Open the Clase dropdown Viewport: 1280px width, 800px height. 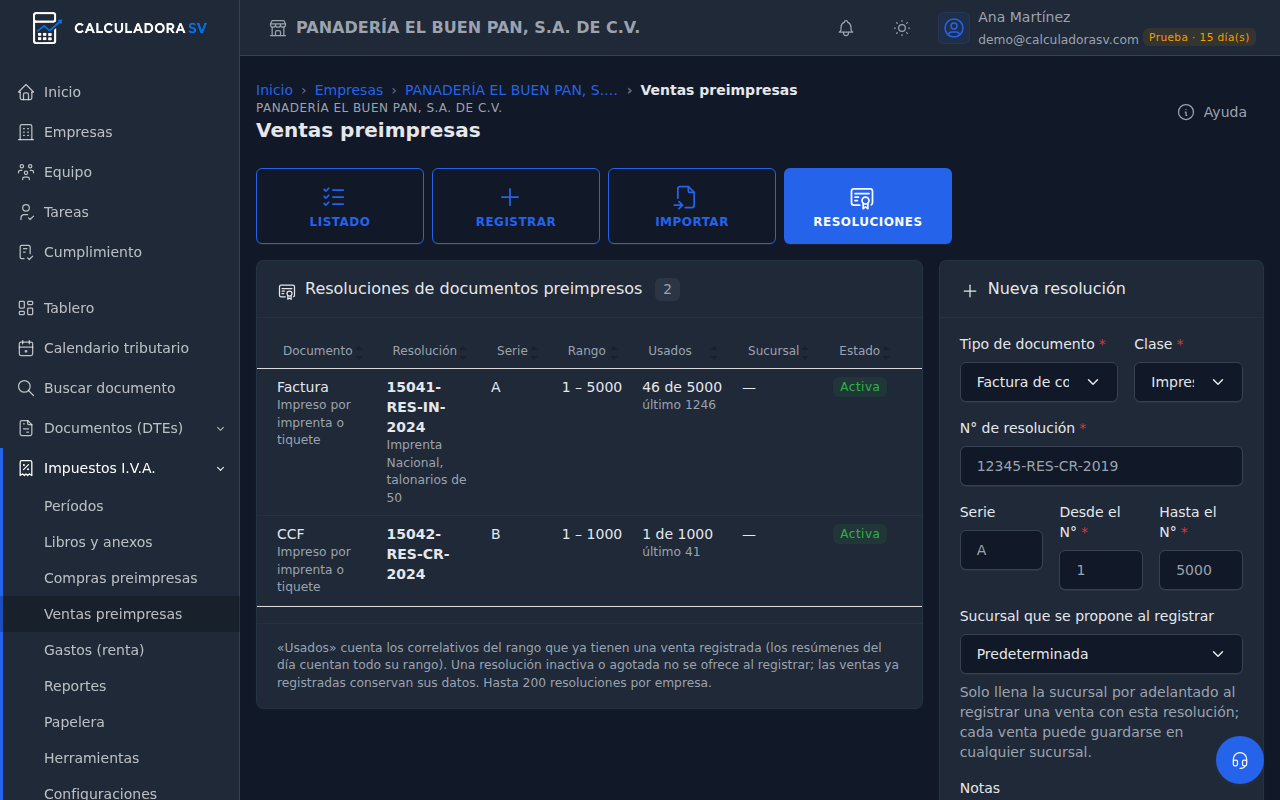click(x=1188, y=382)
